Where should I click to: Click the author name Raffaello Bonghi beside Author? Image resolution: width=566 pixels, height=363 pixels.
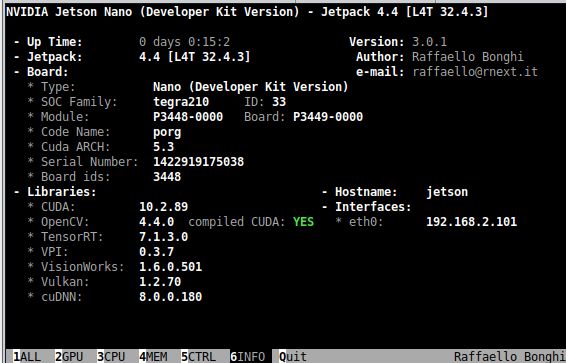pyautogui.click(x=468, y=57)
